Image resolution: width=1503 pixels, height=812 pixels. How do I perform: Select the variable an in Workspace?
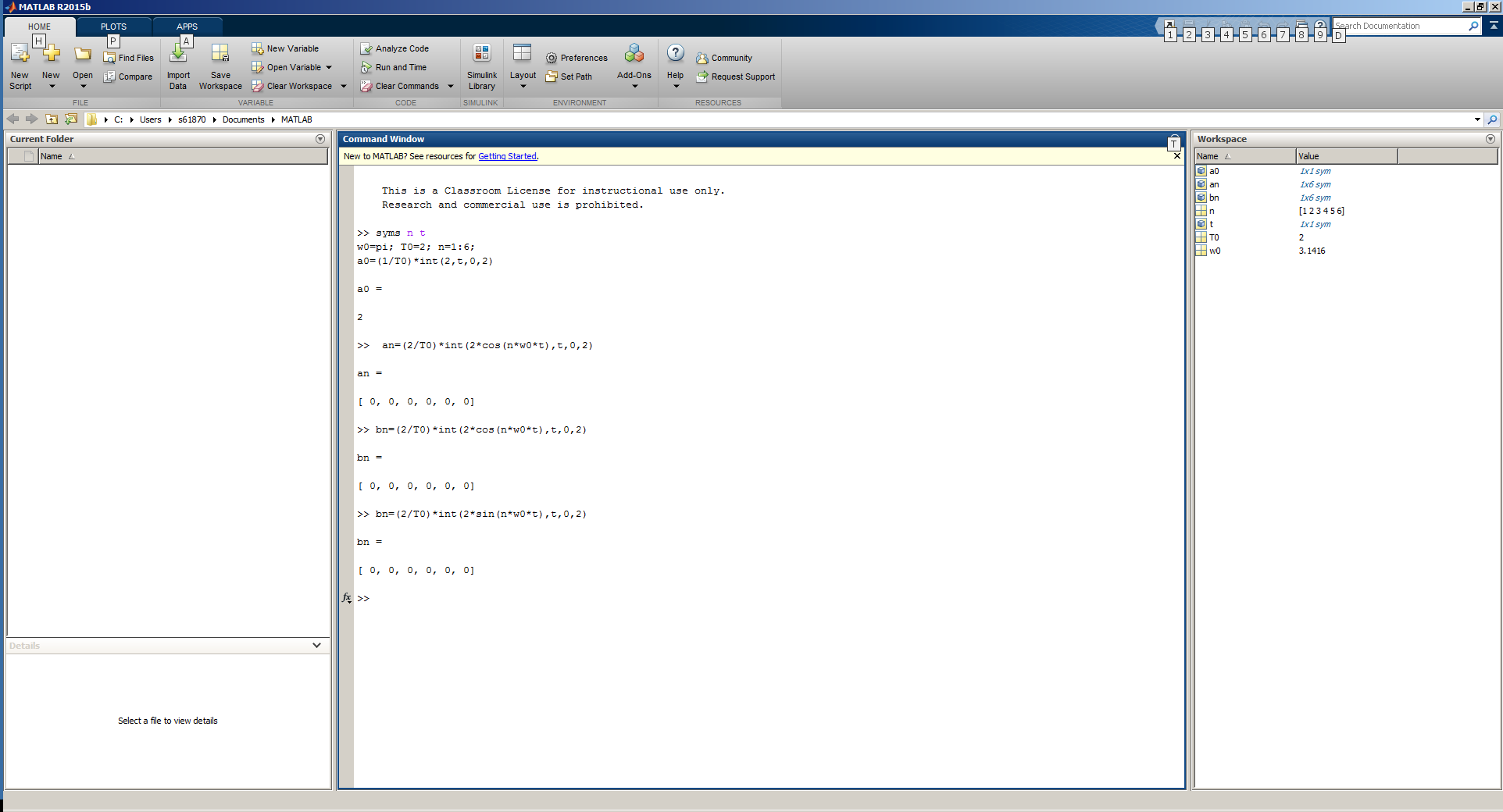tap(1214, 184)
